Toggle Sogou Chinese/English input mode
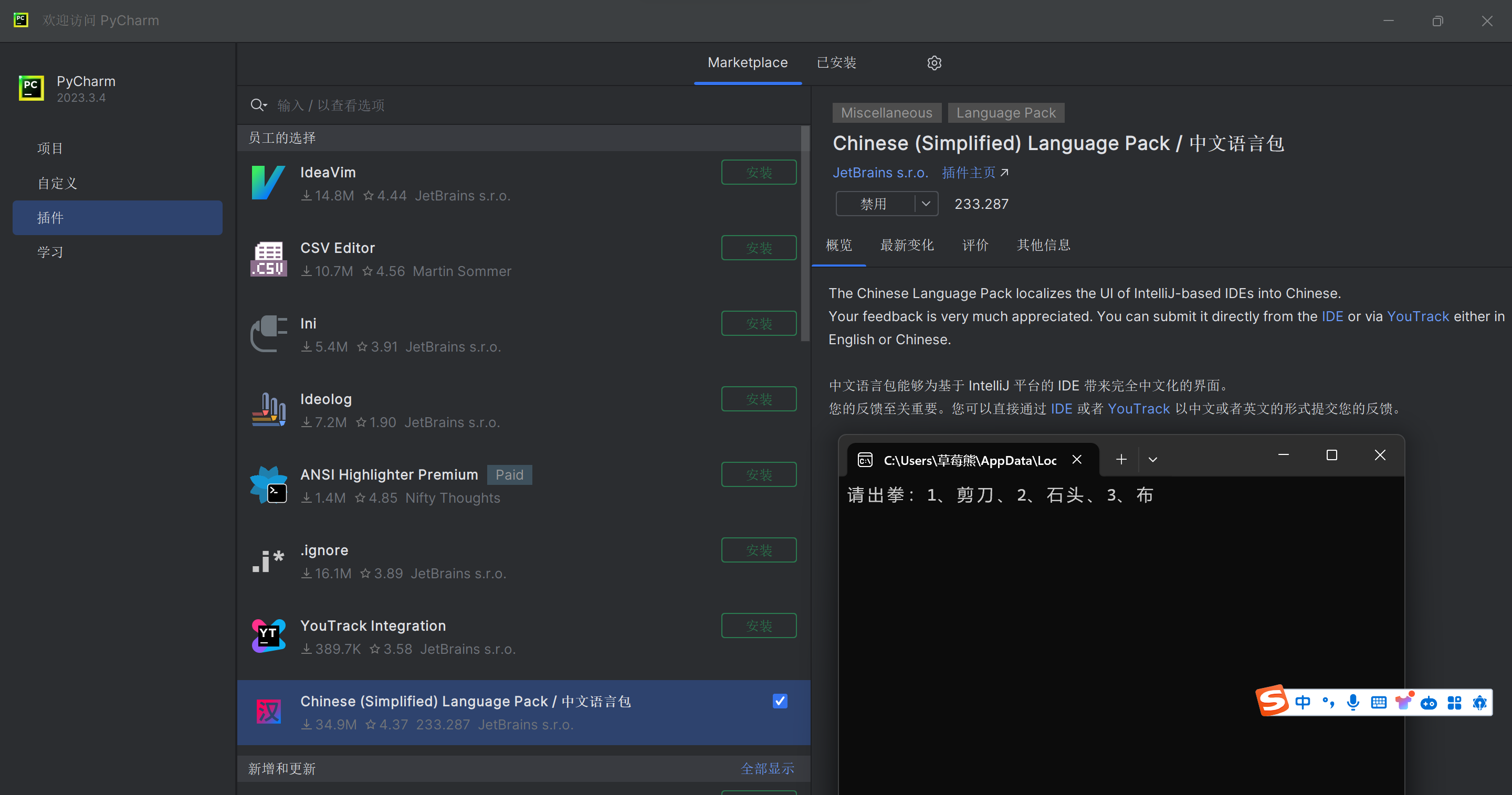Image resolution: width=1512 pixels, height=795 pixels. point(1303,702)
